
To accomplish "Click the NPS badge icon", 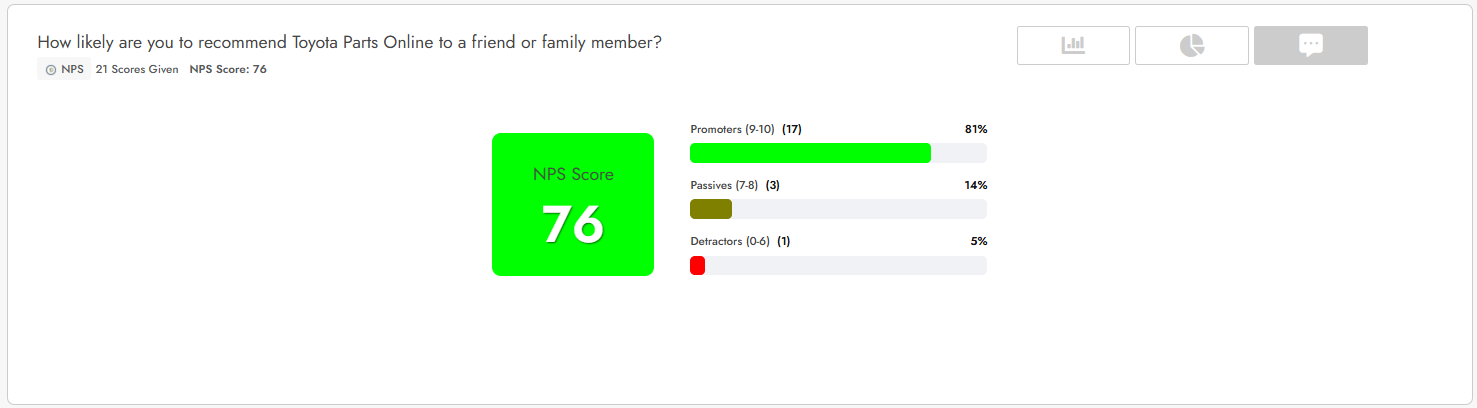I will click(x=51, y=70).
